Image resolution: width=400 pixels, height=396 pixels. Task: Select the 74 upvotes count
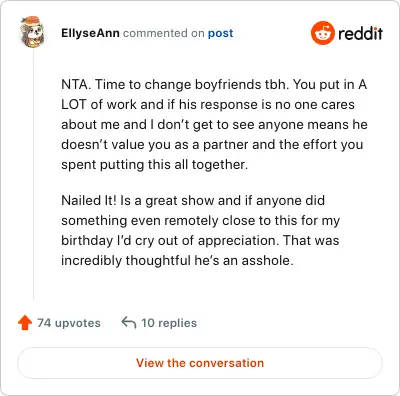pos(69,323)
